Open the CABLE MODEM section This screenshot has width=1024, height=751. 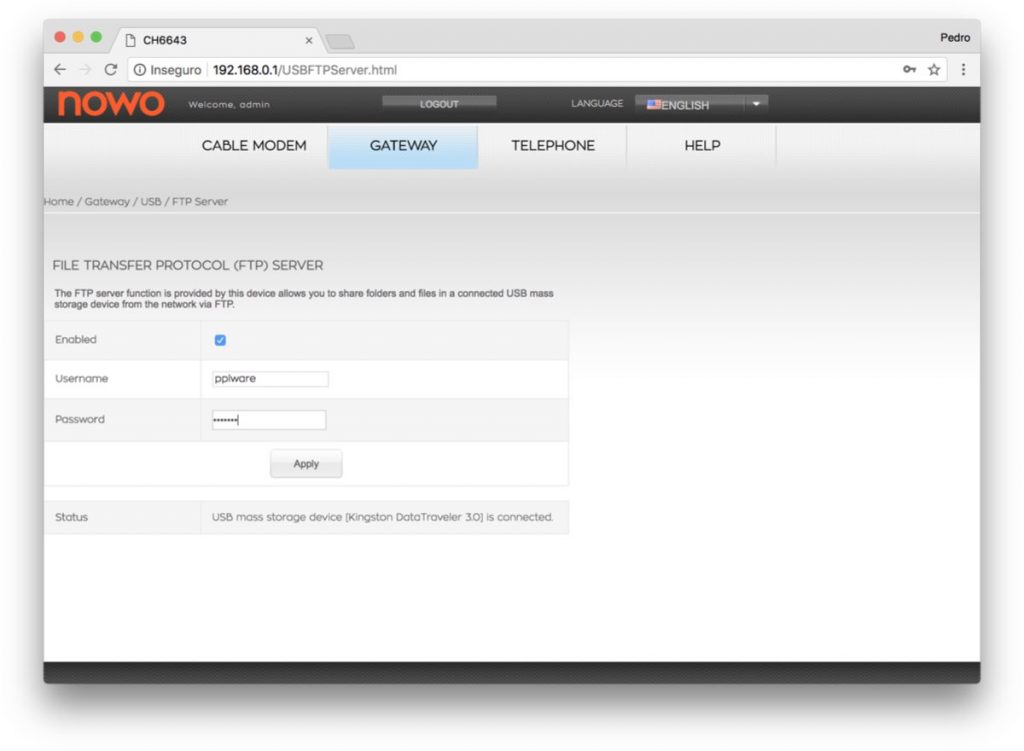point(253,145)
